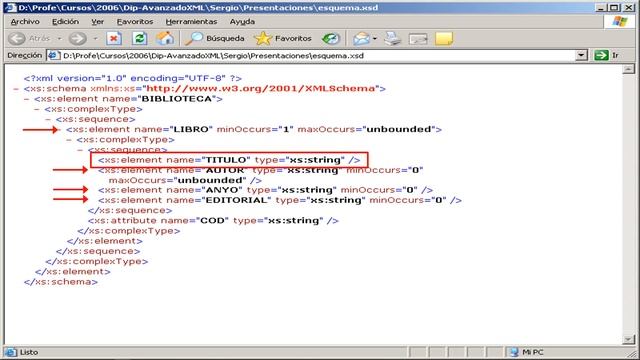The image size is (640, 360).
Task: Collapse the xs:schema root node
Action: pyautogui.click(x=16, y=89)
